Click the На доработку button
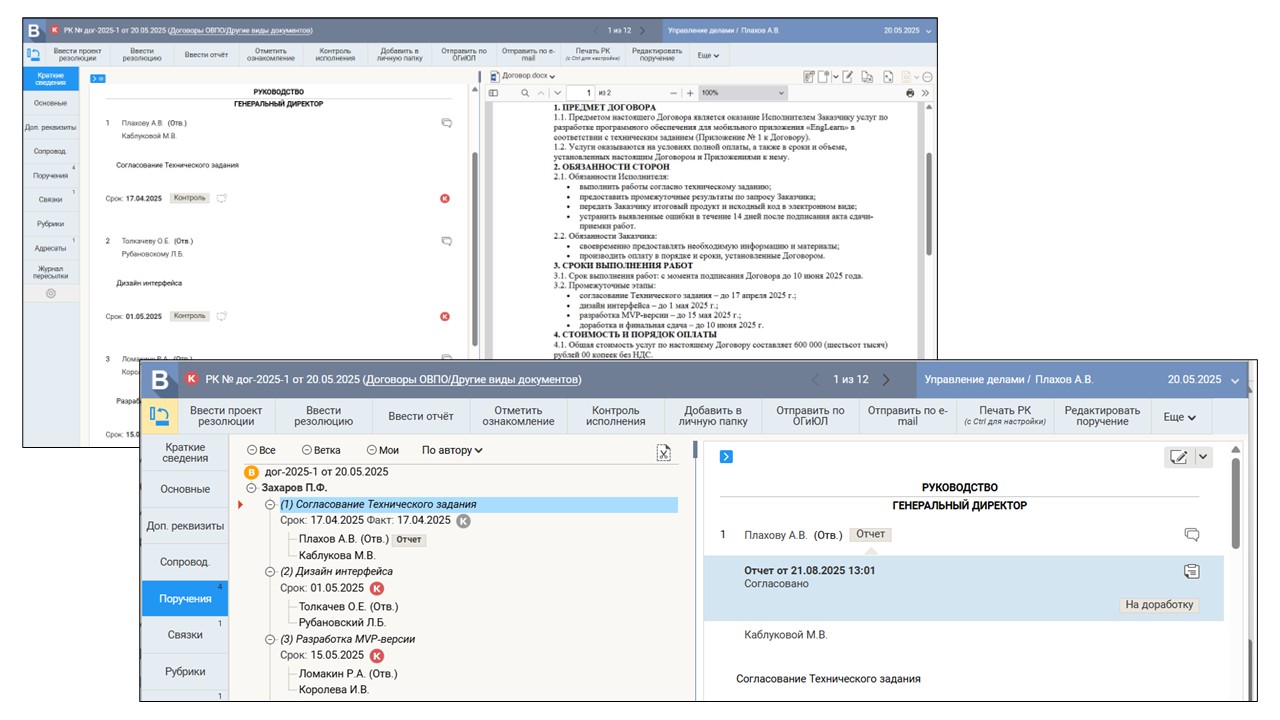1280x720 pixels. (x=1159, y=605)
